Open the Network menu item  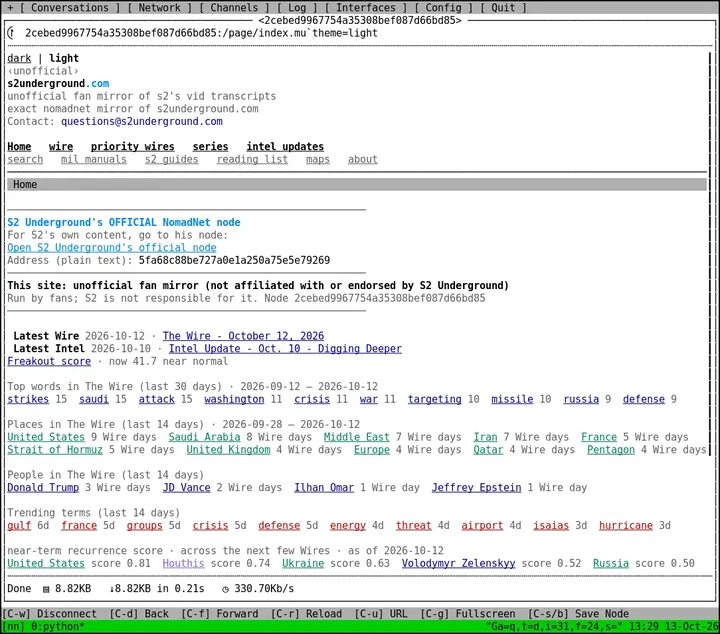coord(160,8)
